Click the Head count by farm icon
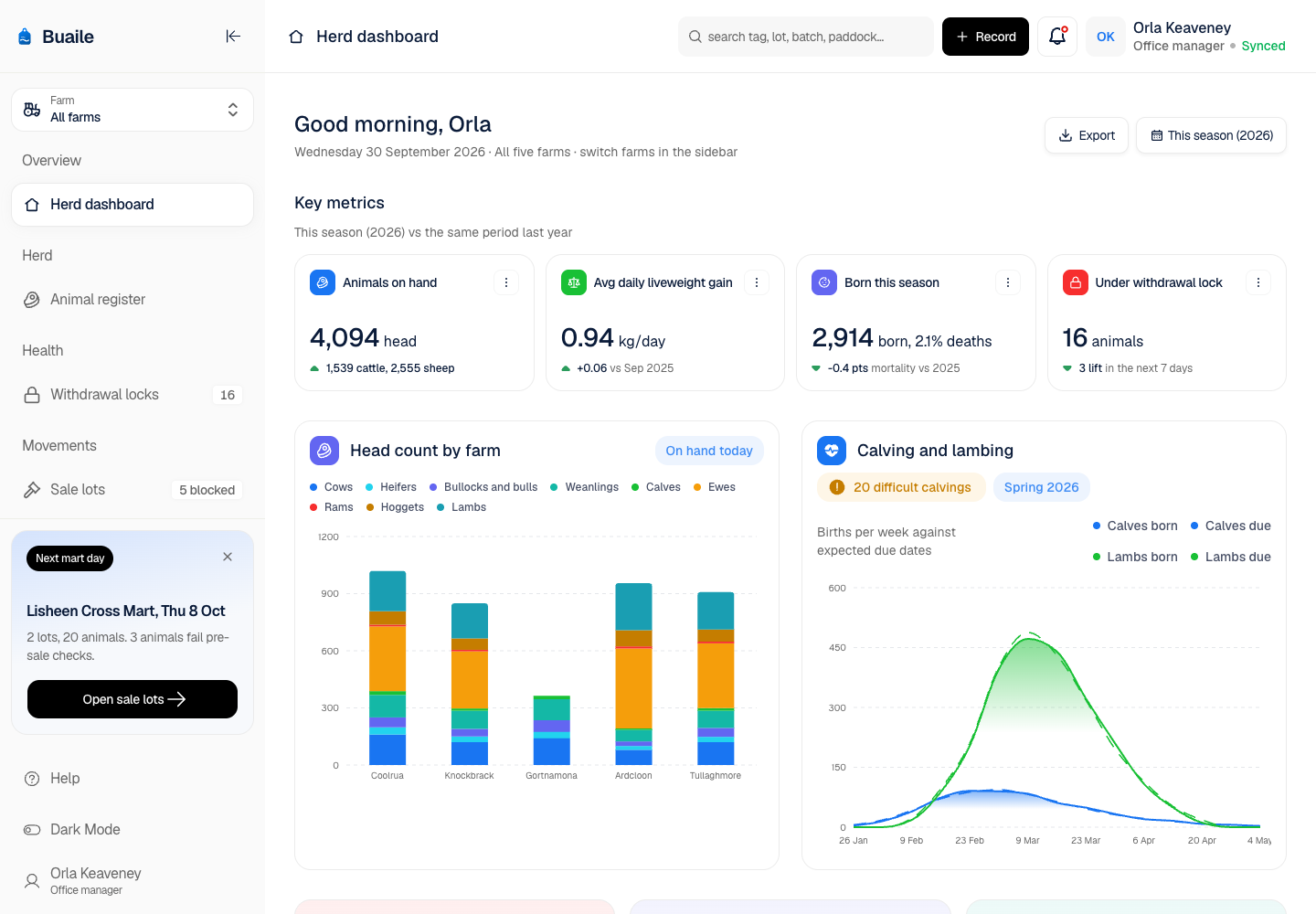 [324, 451]
